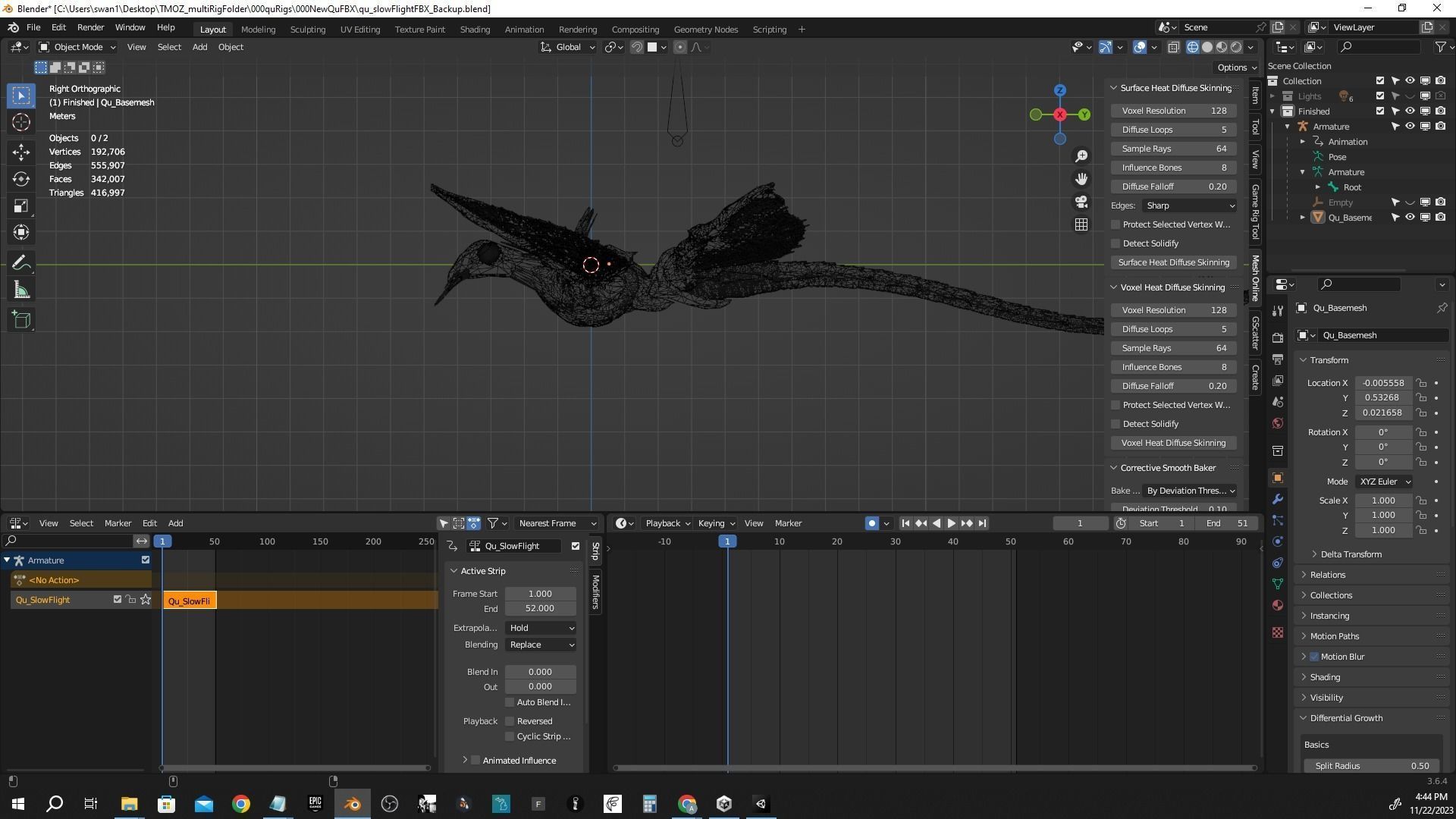
Task: Click the Surface Heat Diffuse Skinning button
Action: (1174, 262)
